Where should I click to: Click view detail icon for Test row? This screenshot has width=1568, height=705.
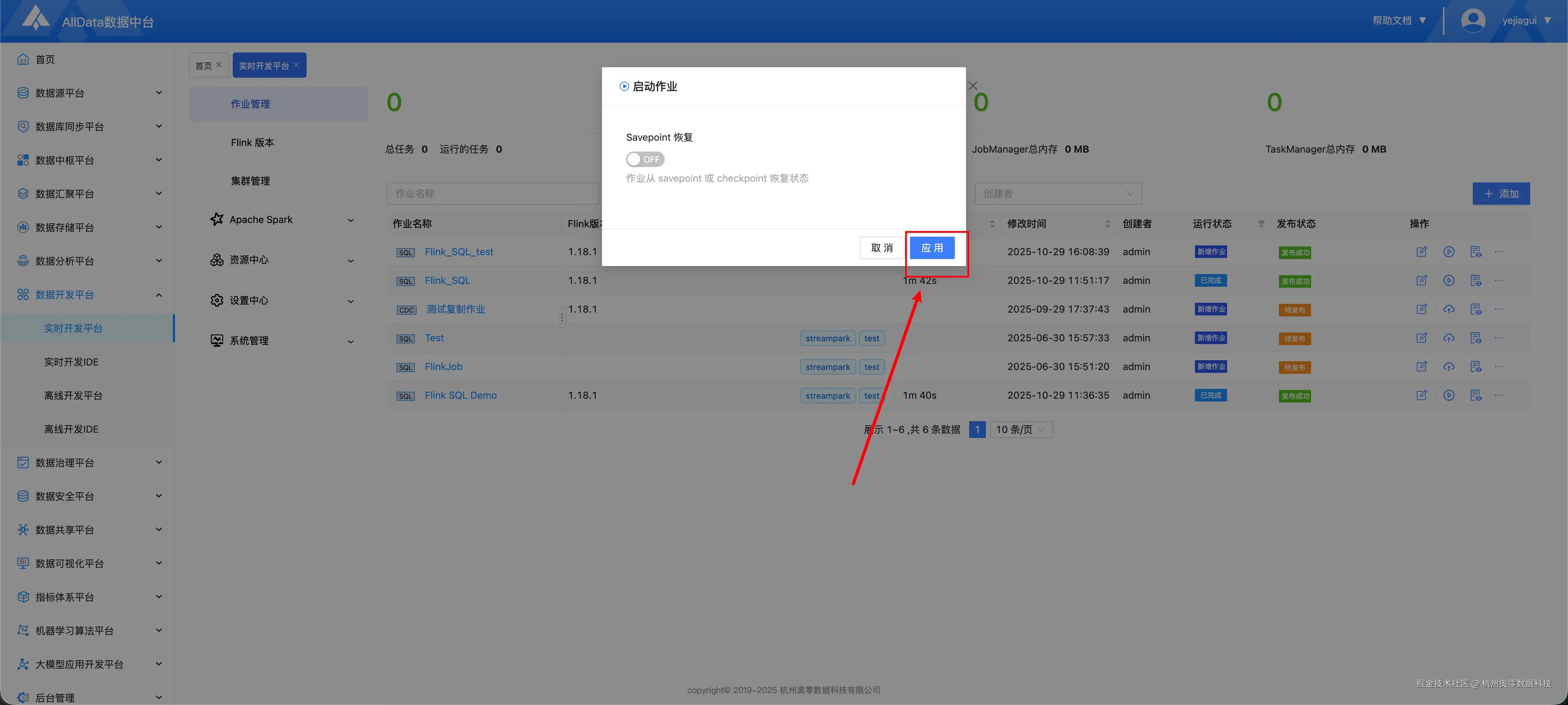(1476, 338)
